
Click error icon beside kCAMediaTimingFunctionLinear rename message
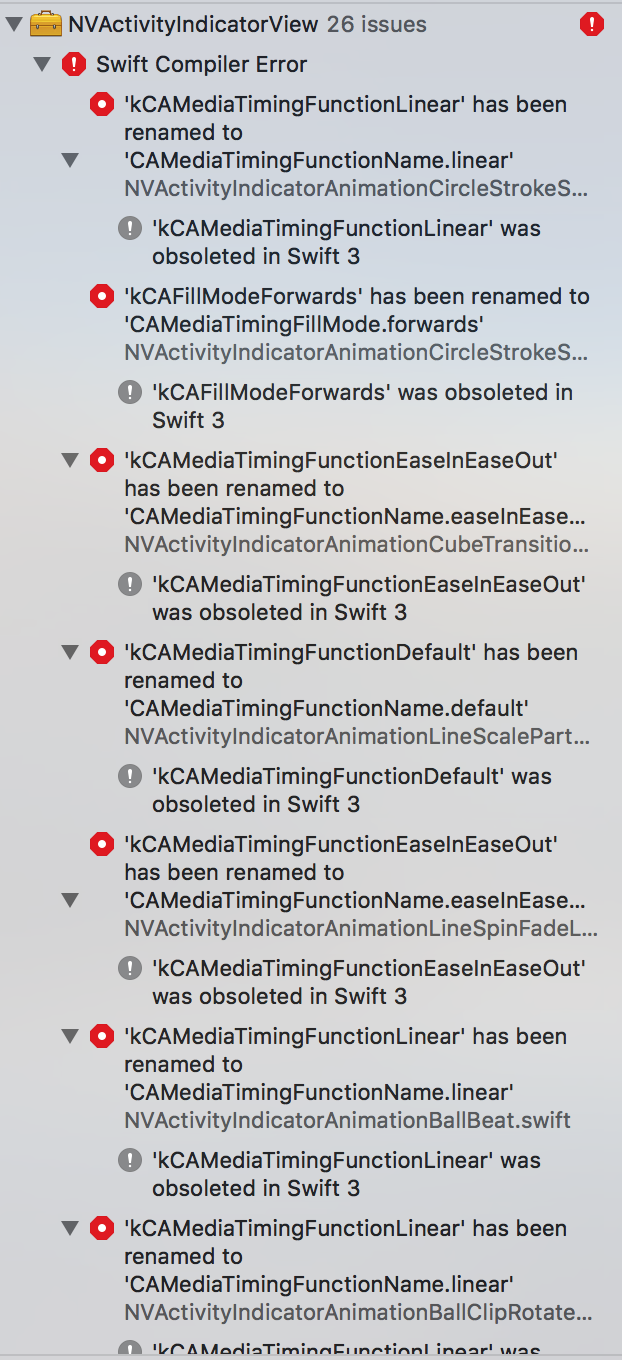point(101,104)
